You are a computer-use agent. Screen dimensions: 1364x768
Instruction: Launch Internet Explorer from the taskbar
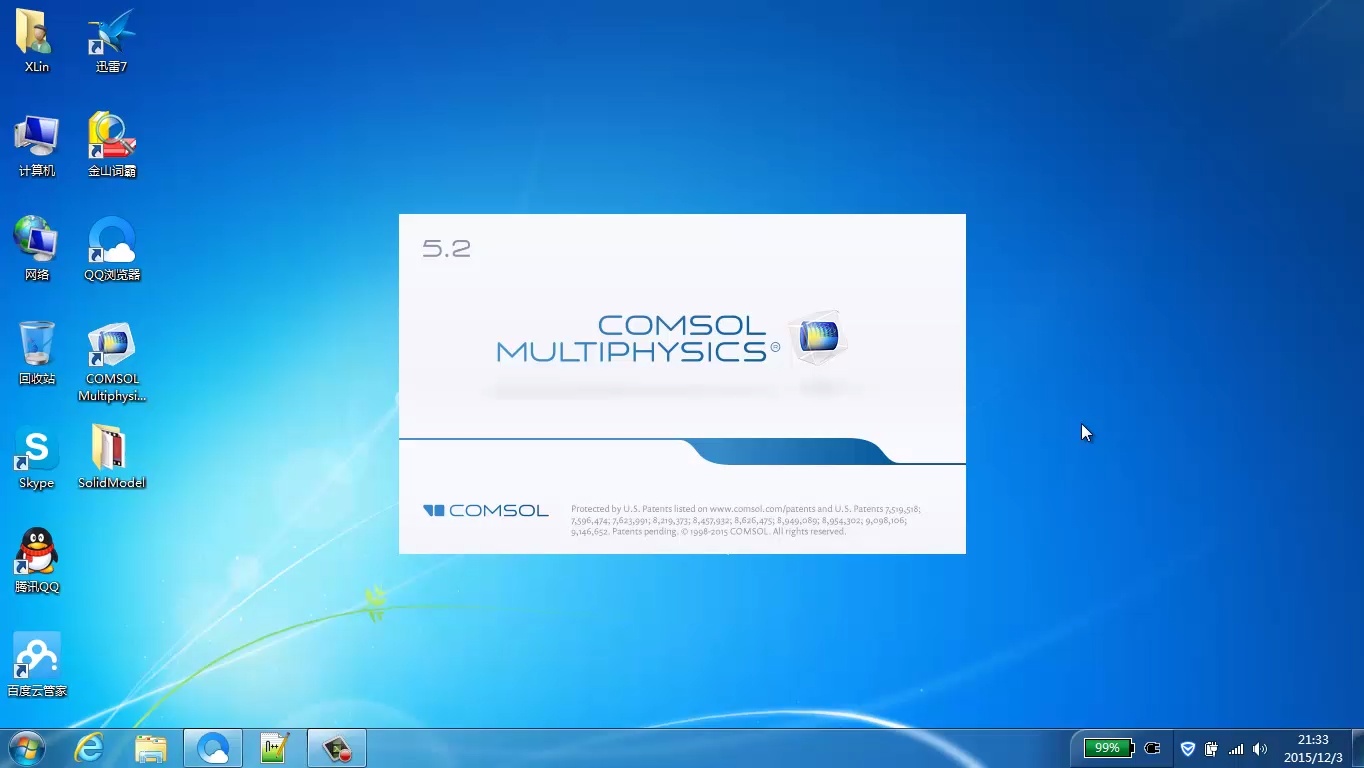click(x=89, y=748)
